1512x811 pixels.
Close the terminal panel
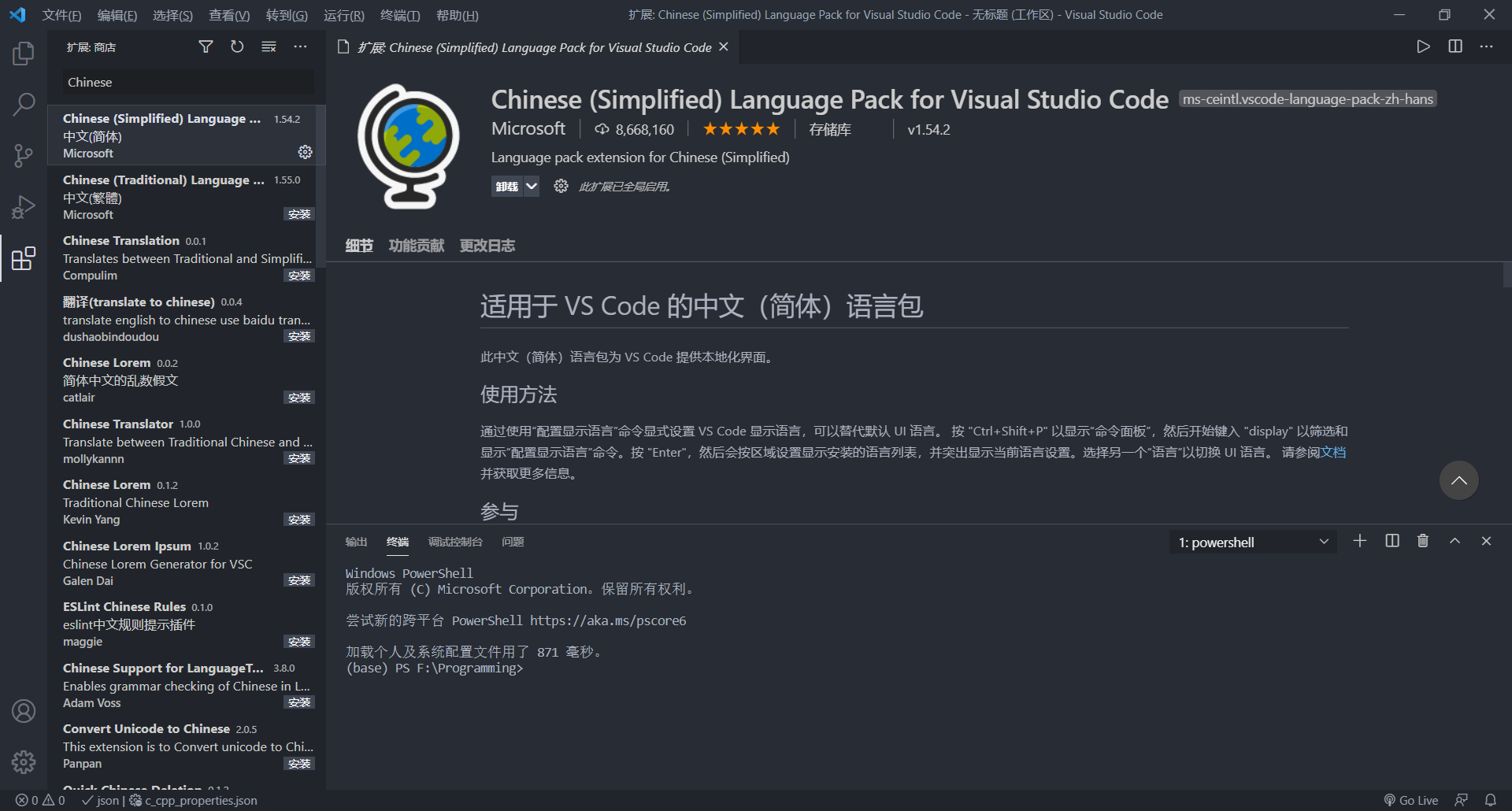click(x=1487, y=541)
